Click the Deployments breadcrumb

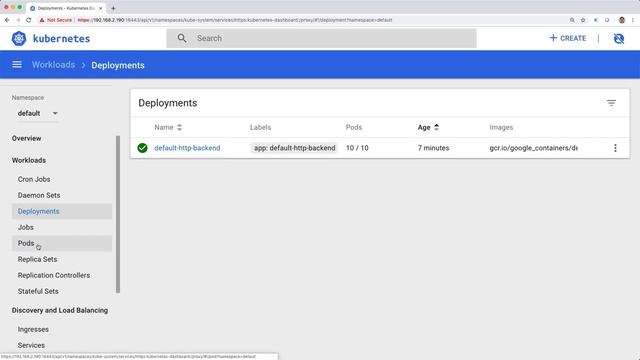(x=118, y=65)
